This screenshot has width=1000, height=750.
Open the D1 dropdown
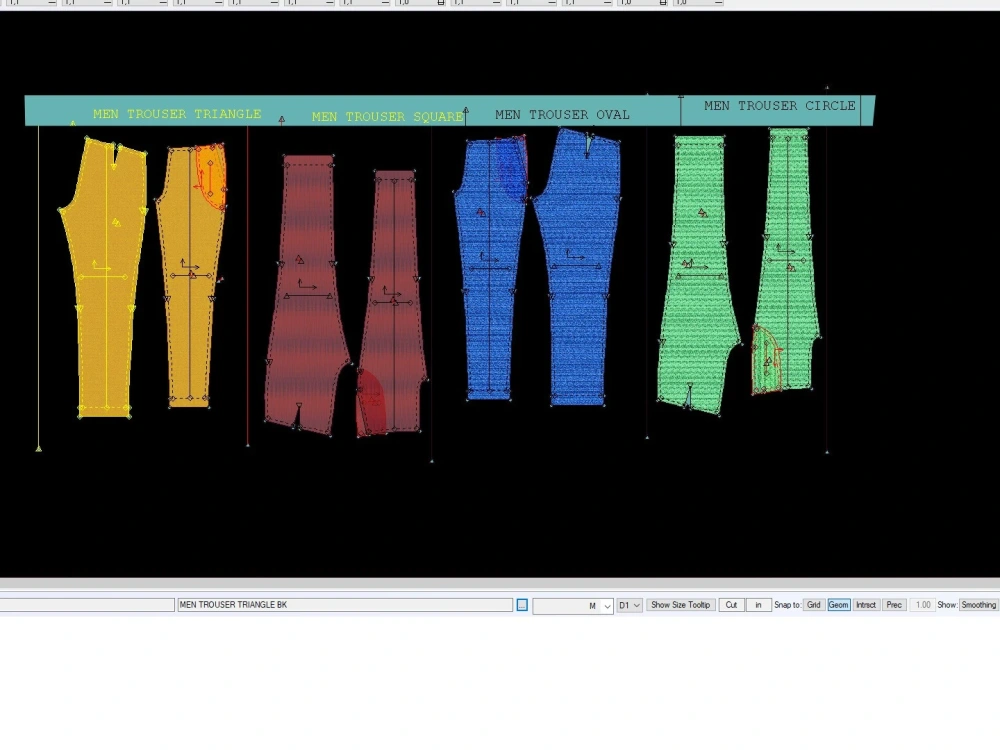point(629,605)
